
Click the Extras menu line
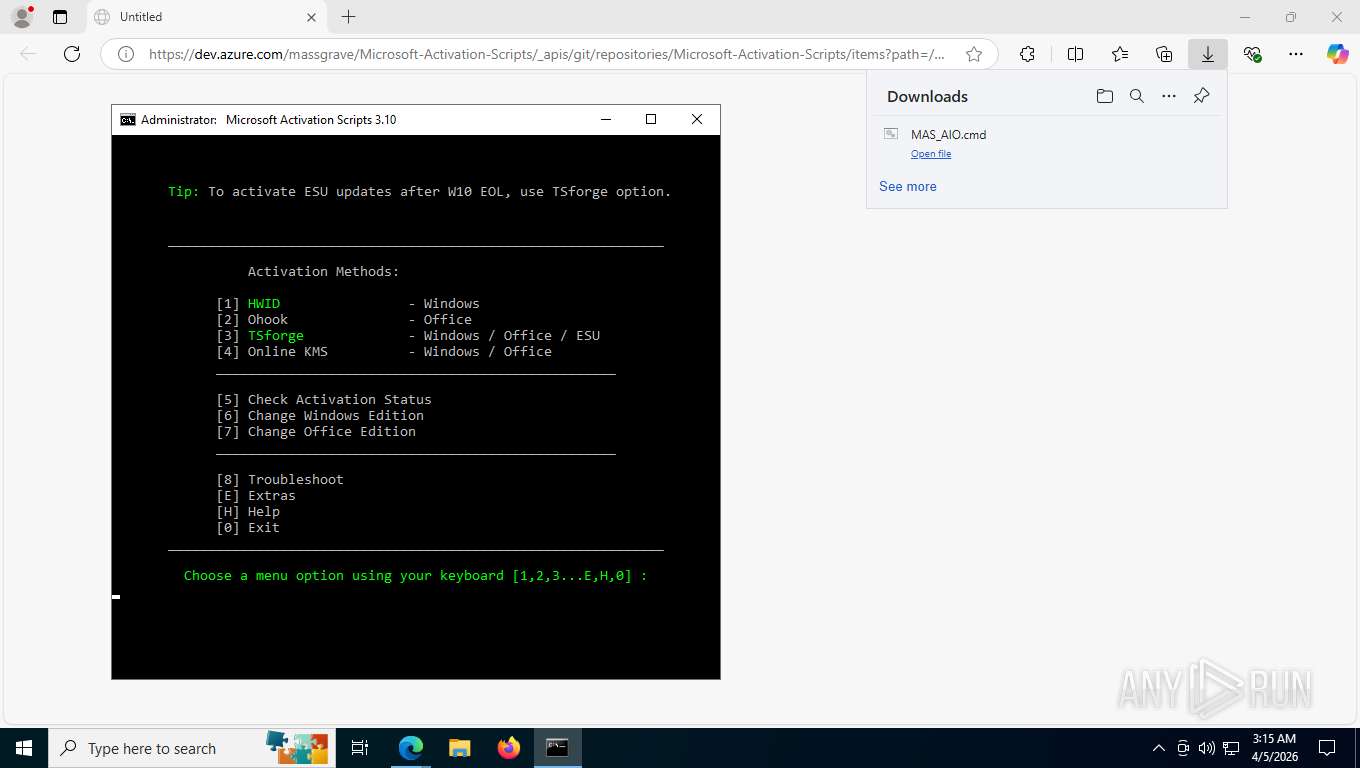tap(256, 496)
